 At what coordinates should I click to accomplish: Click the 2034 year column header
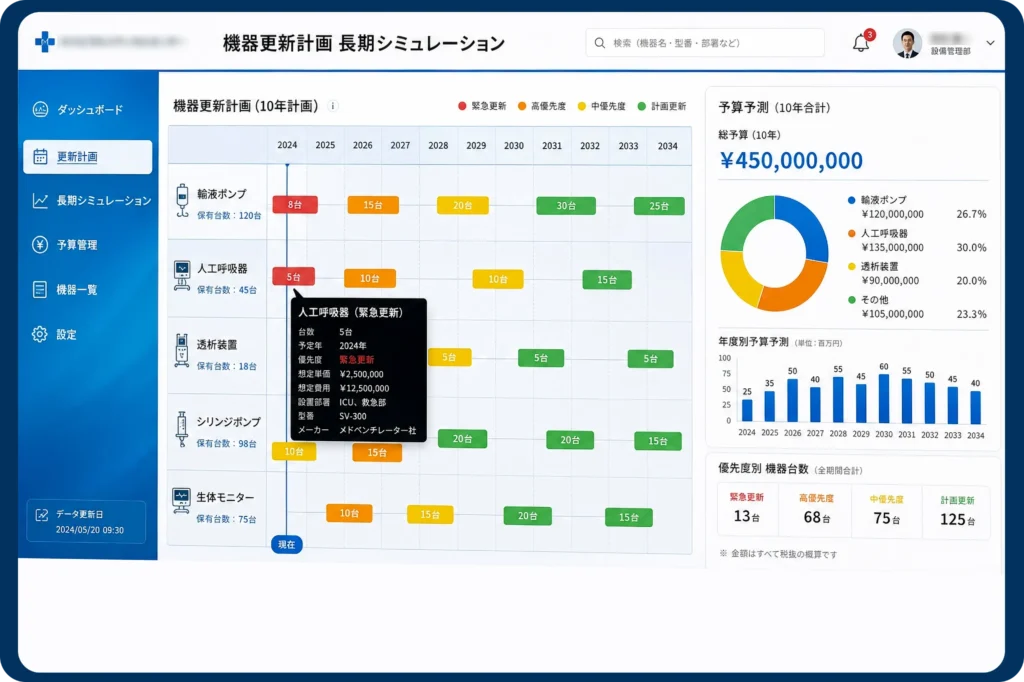(x=667, y=146)
